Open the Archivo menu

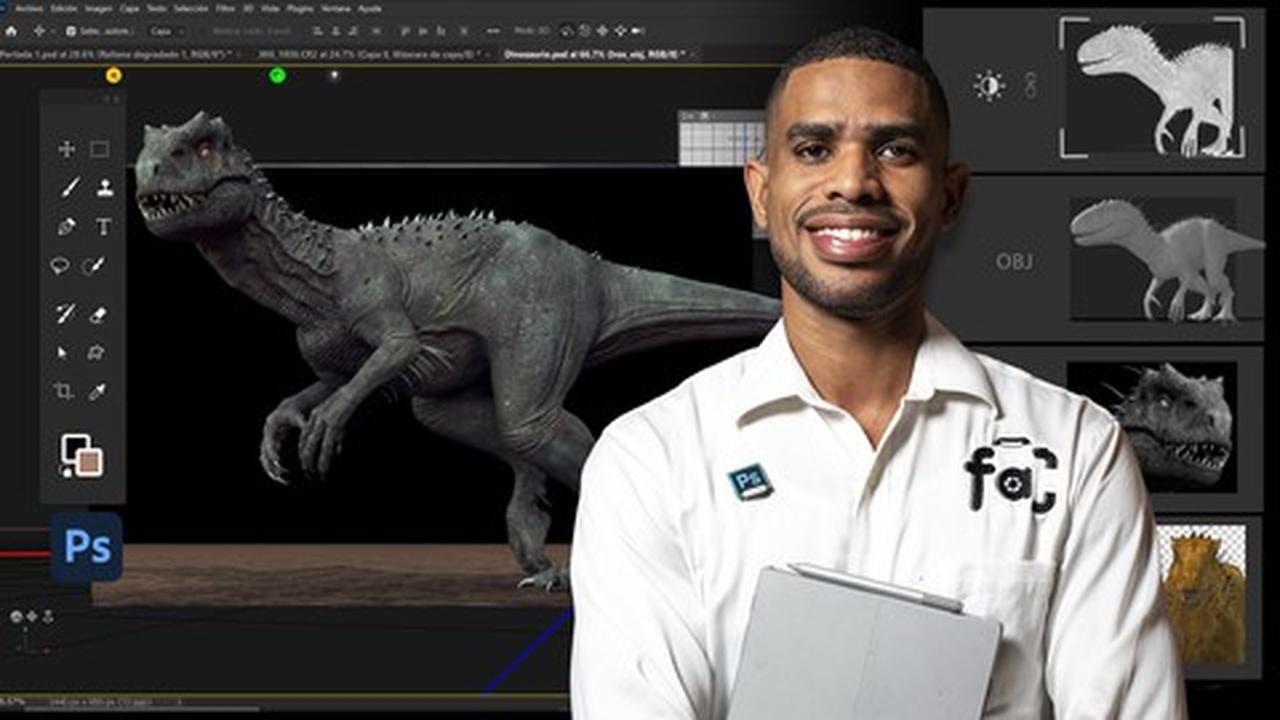(29, 8)
